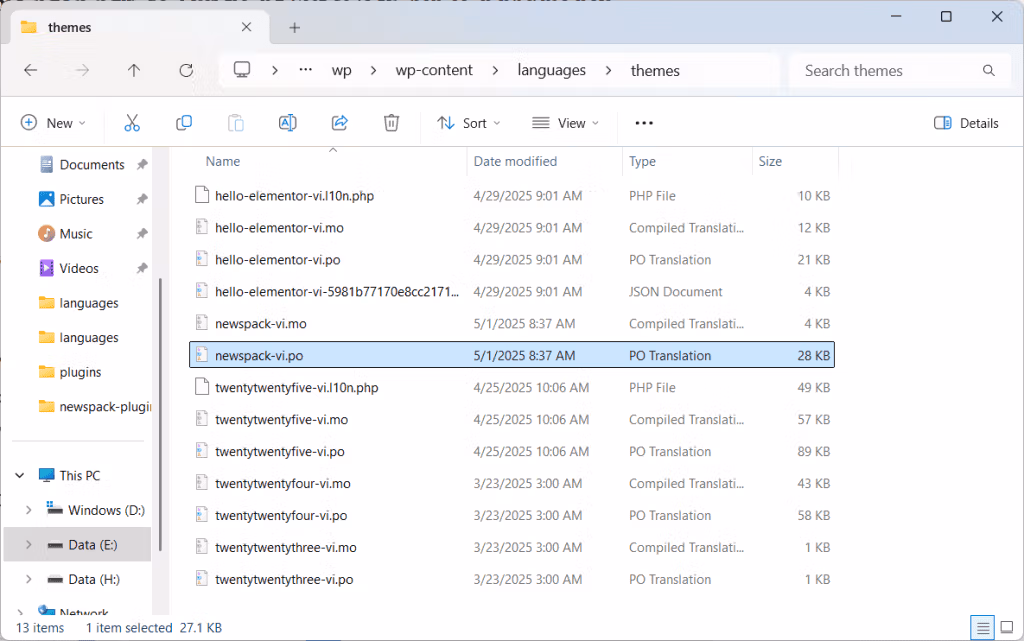The image size is (1024, 641).
Task: Click the Copy icon in toolbar
Action: tap(184, 123)
